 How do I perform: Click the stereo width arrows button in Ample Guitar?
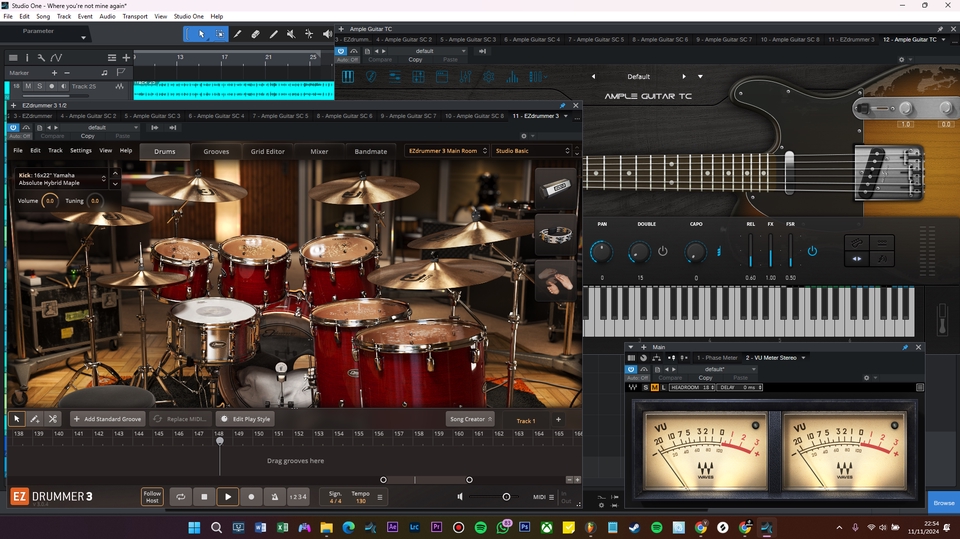pyautogui.click(x=857, y=258)
